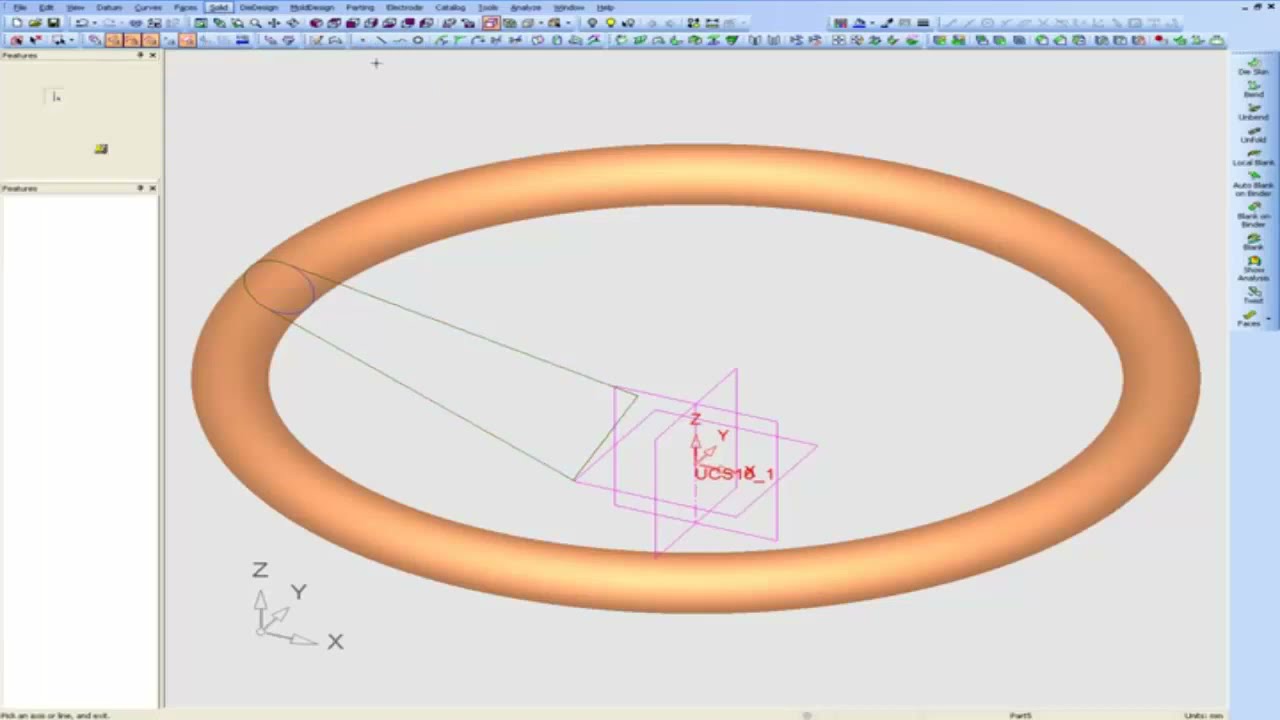
Task: Create a new file with the New icon
Action: point(16,23)
